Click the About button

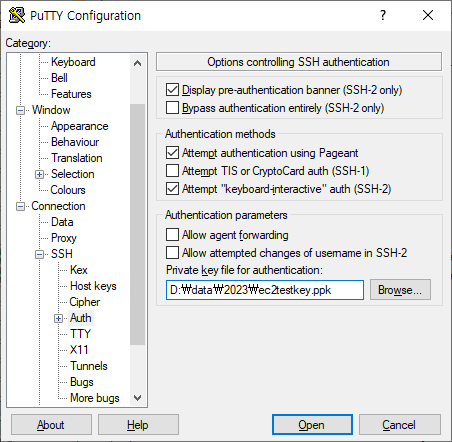51,425
